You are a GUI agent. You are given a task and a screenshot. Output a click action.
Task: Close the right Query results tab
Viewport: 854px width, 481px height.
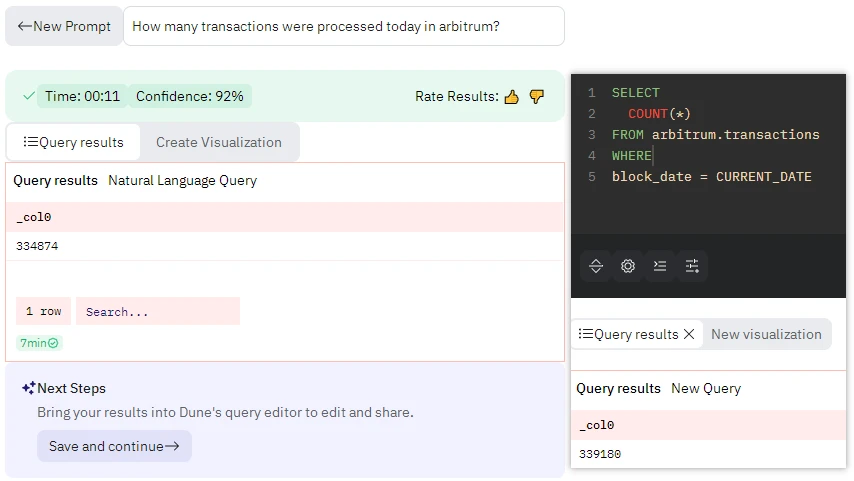tap(689, 335)
